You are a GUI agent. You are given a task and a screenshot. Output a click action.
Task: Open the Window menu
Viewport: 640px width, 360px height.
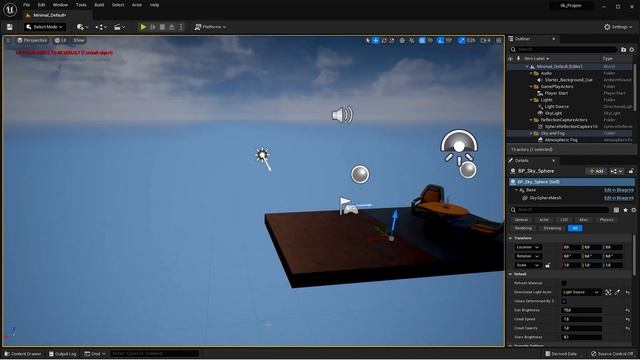click(x=60, y=5)
